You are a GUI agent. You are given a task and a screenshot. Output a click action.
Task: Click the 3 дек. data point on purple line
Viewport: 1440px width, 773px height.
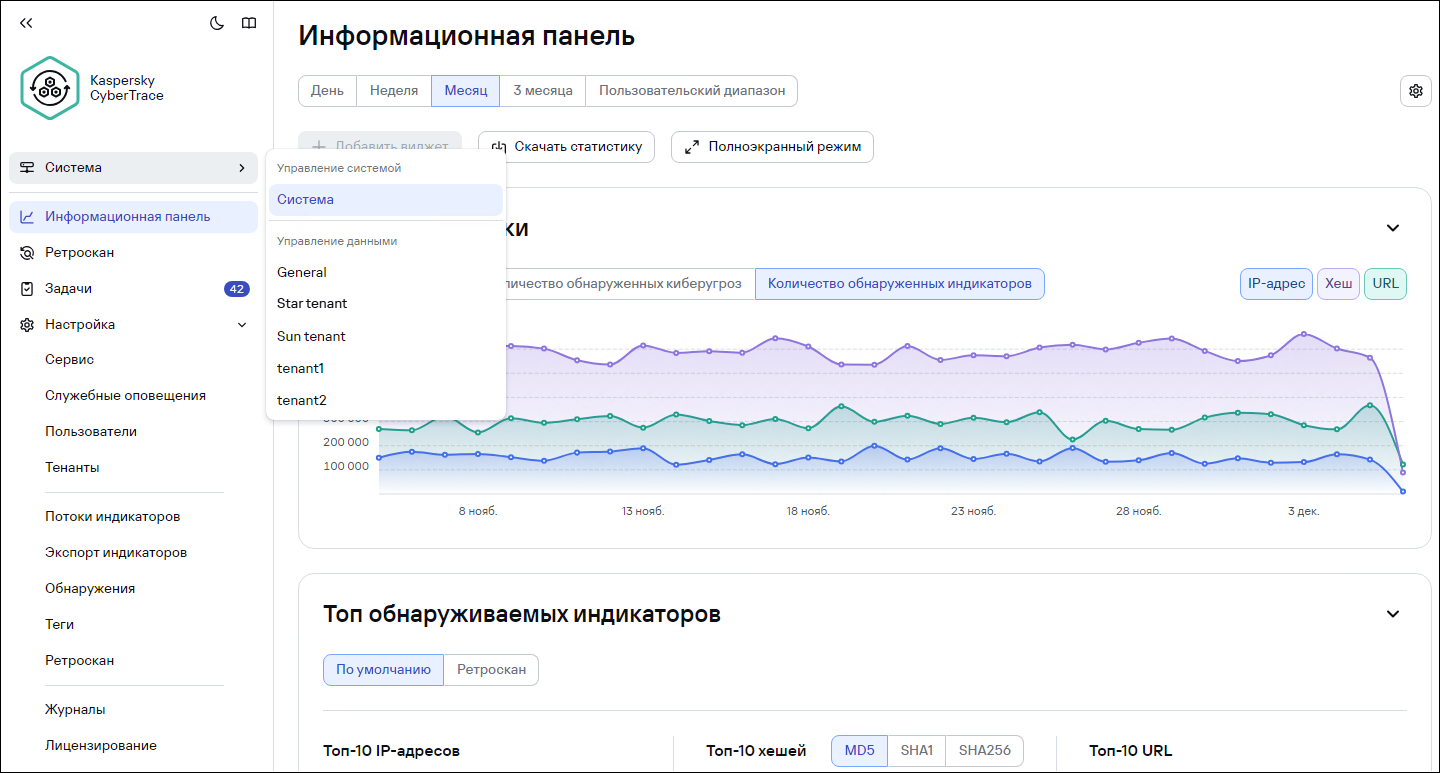pos(1303,334)
